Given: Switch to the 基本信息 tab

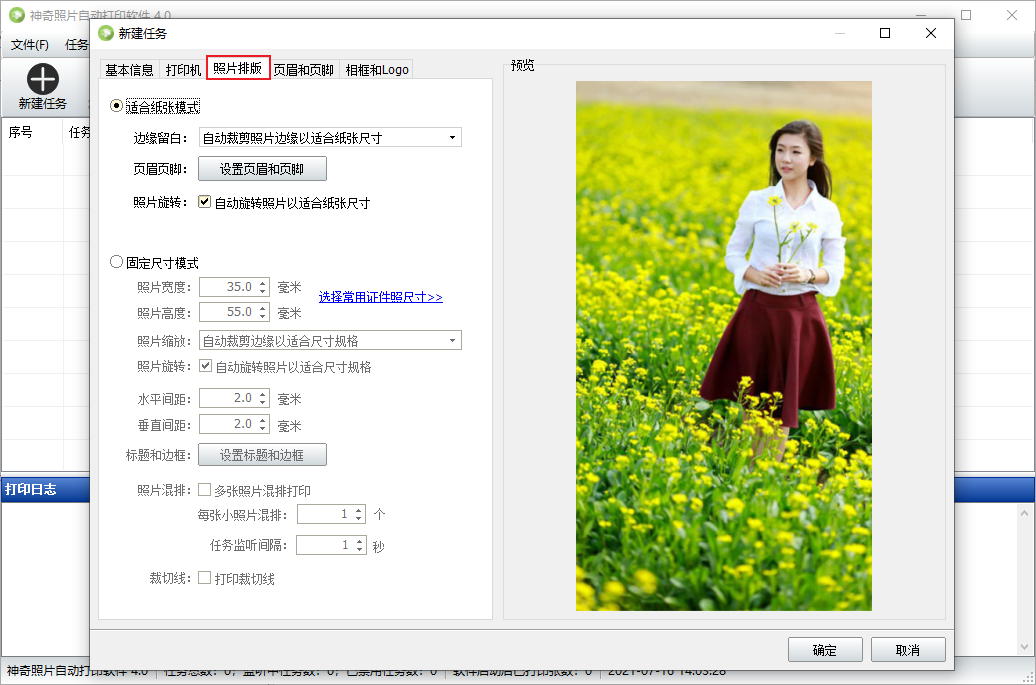Looking at the screenshot, I should (x=130, y=70).
